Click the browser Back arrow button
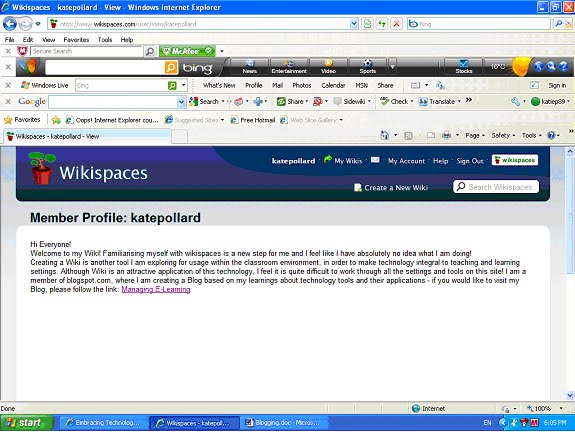This screenshot has height=432, width=575. coord(10,24)
